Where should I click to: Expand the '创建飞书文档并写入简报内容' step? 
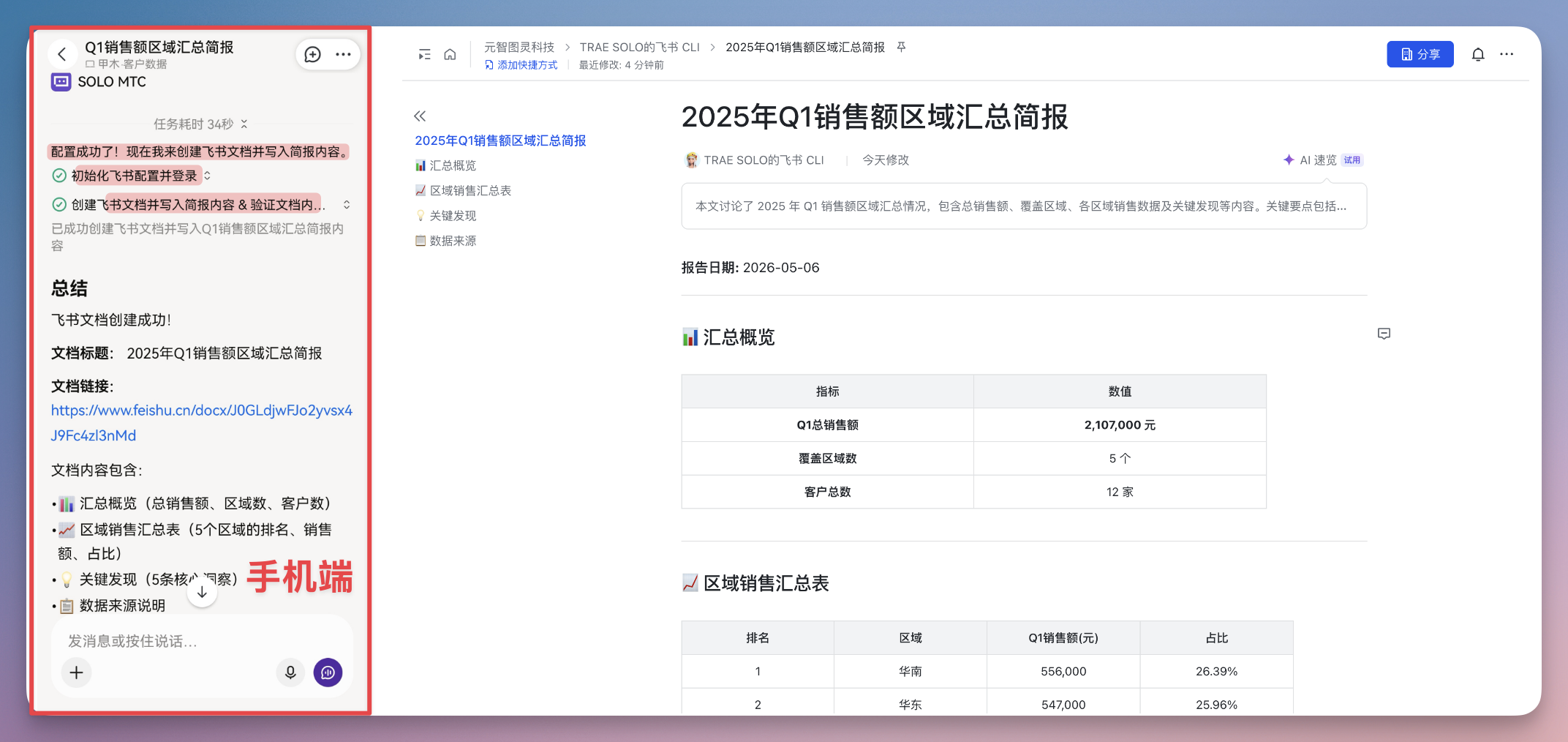pyautogui.click(x=347, y=205)
